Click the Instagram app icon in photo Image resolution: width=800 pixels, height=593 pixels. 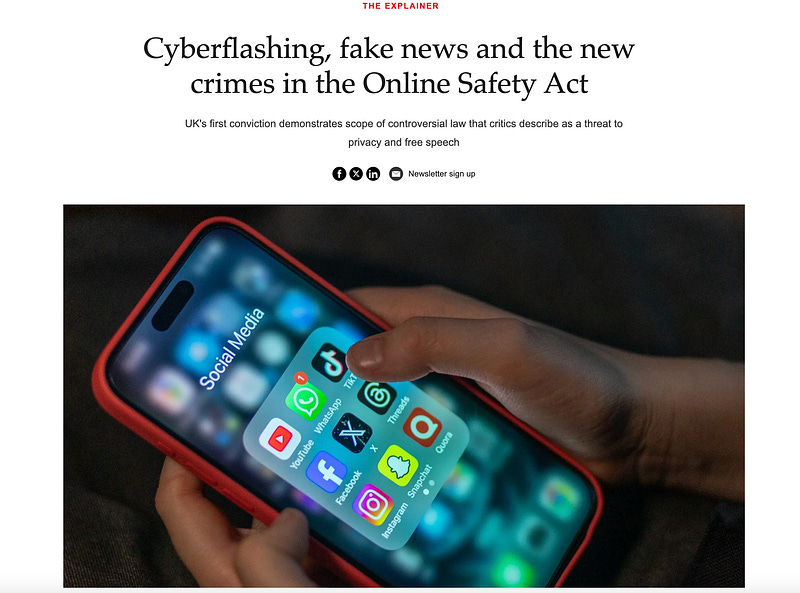tap(372, 504)
